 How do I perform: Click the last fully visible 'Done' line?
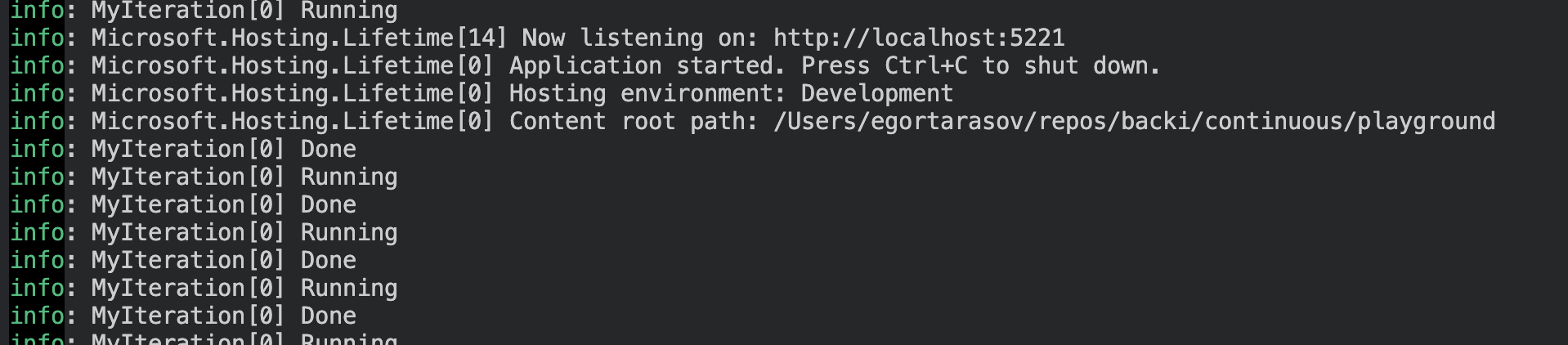pyautogui.click(x=183, y=316)
